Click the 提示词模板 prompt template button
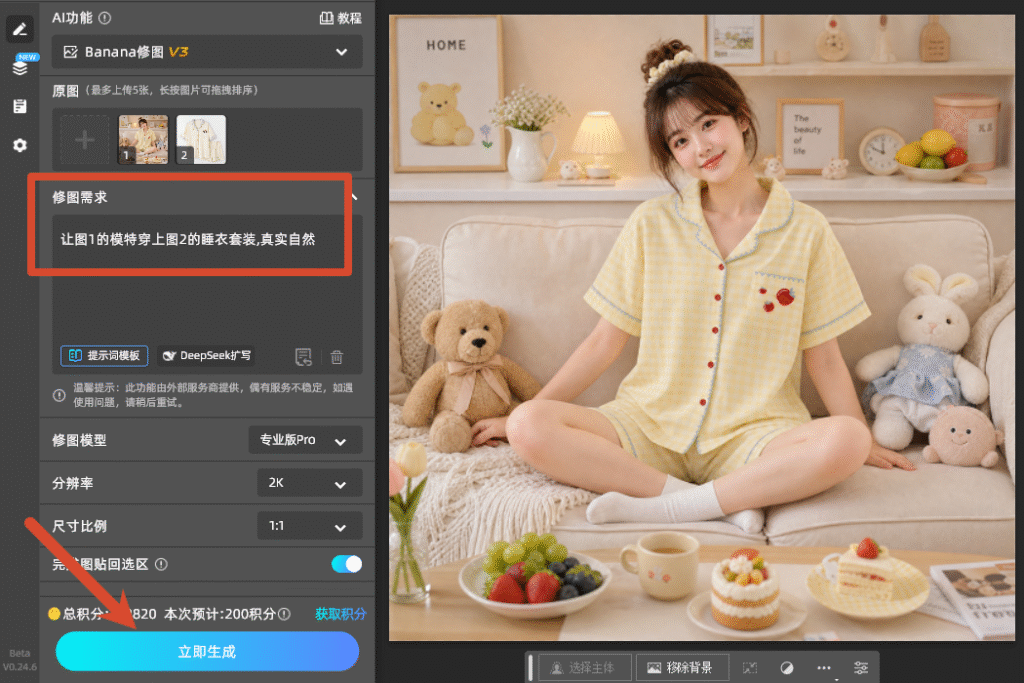This screenshot has height=683, width=1024. click(104, 355)
